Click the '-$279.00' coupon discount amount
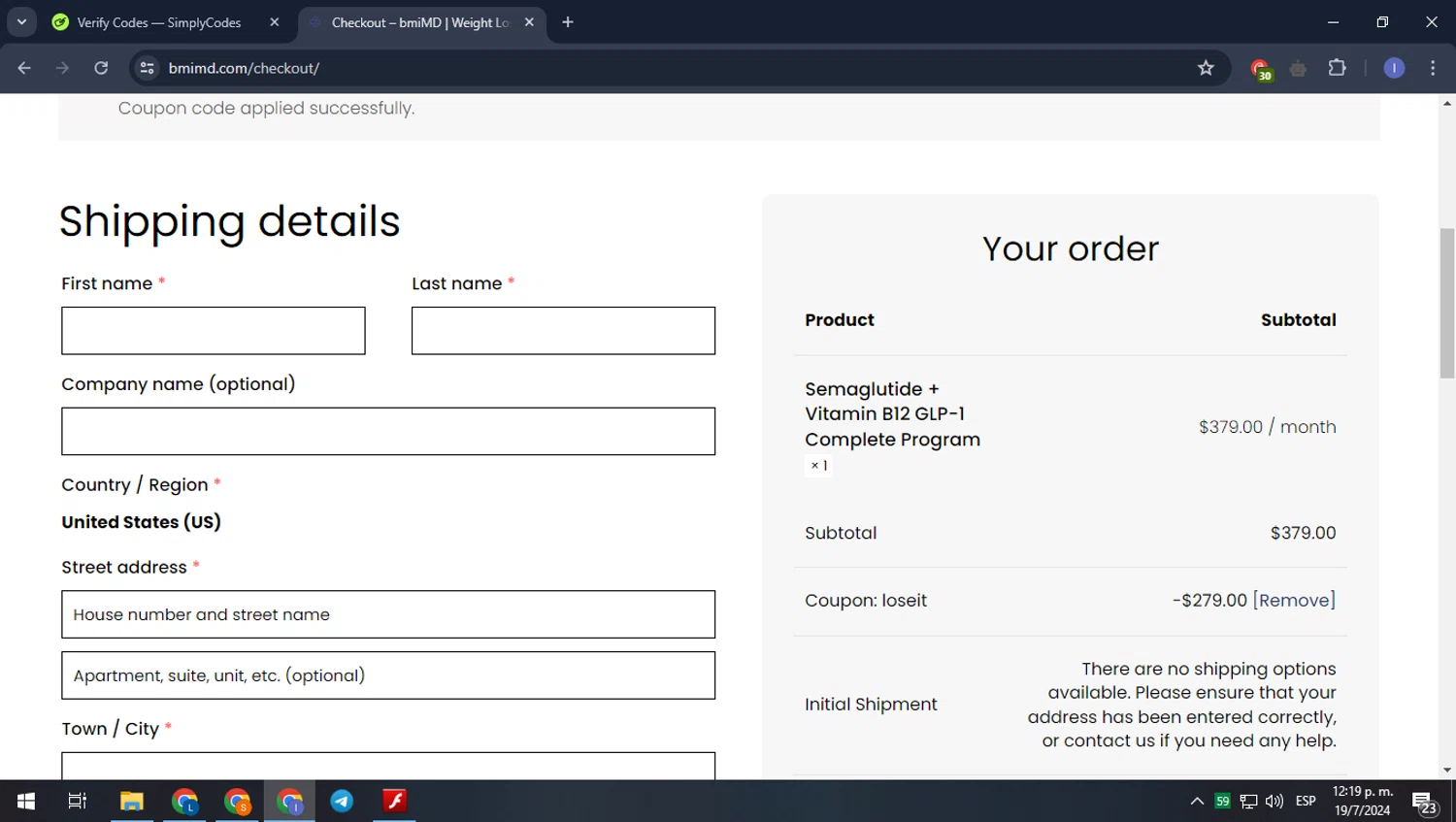 click(1209, 600)
